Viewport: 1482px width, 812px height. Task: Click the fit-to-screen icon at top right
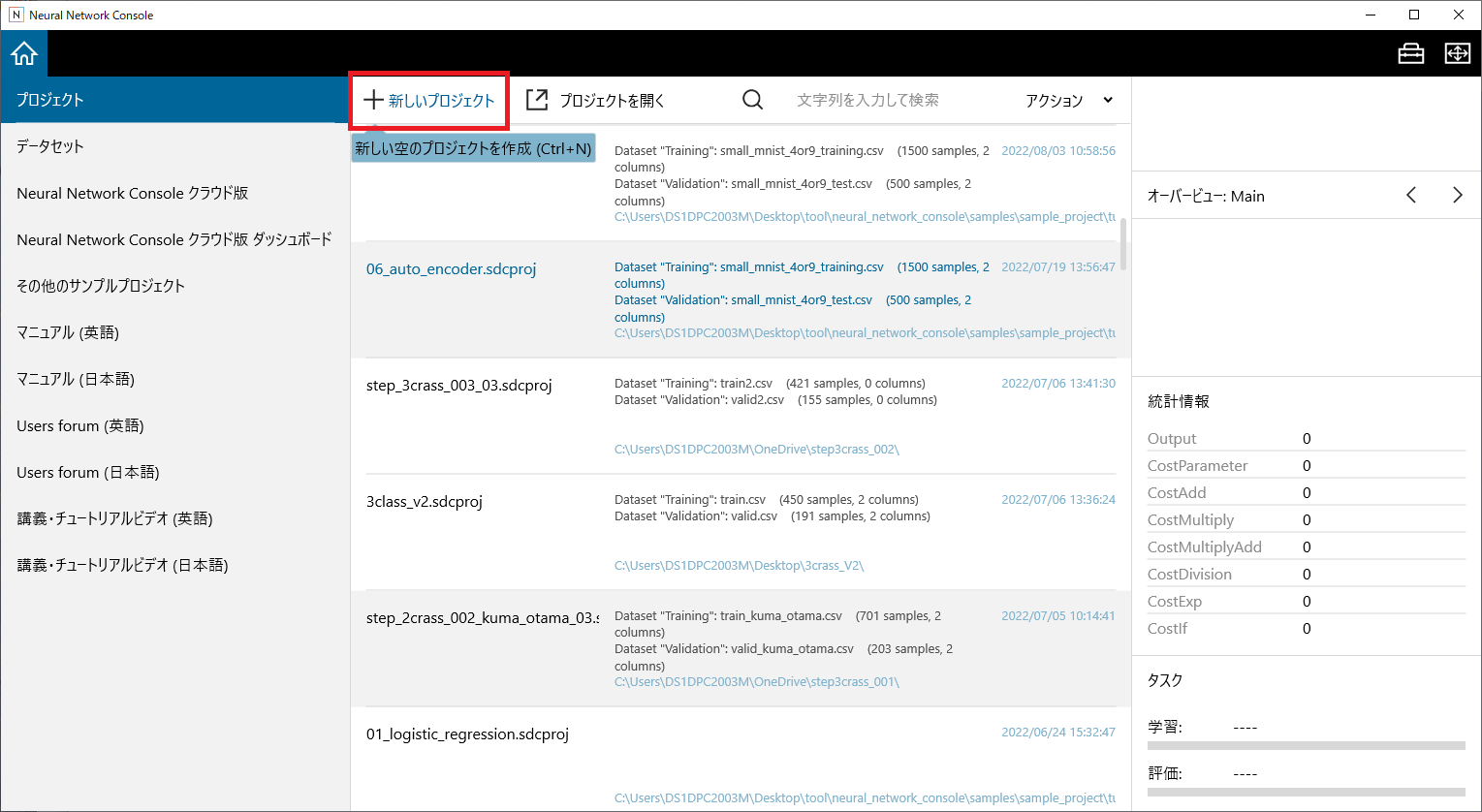(1457, 53)
